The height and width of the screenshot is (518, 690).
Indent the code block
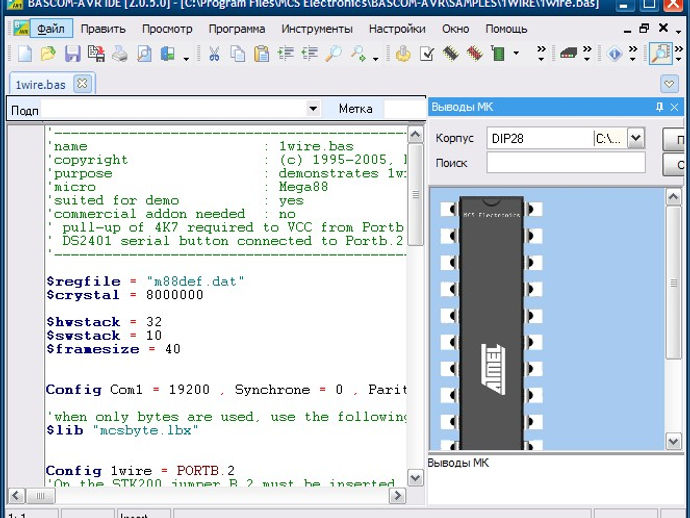click(286, 54)
